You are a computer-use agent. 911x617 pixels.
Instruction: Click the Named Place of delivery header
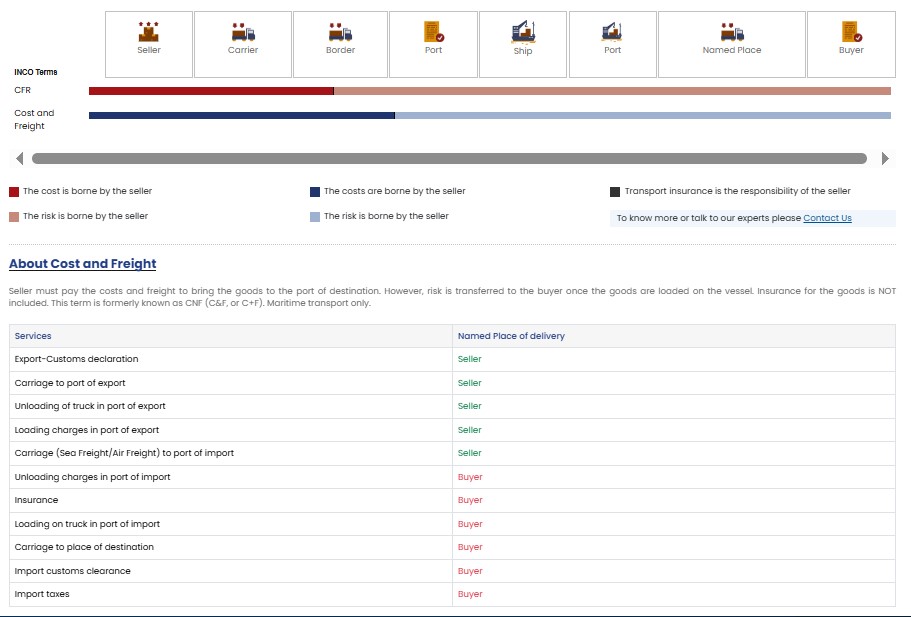pyautogui.click(x=511, y=336)
